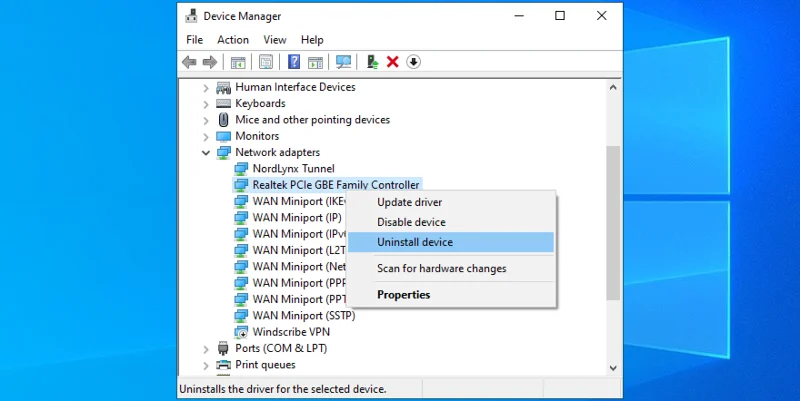Click the Monitors category icon
800x401 pixels.
[x=223, y=136]
